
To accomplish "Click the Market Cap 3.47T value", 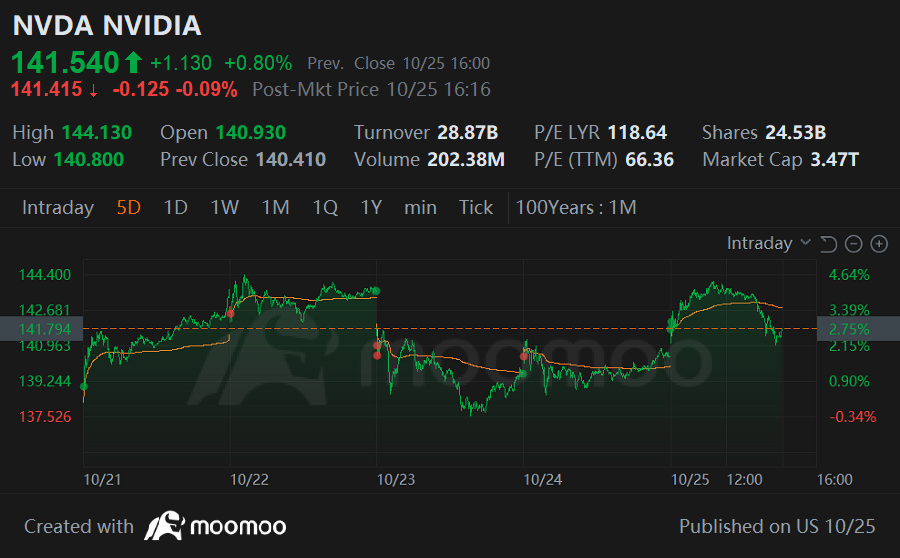I will (x=835, y=160).
